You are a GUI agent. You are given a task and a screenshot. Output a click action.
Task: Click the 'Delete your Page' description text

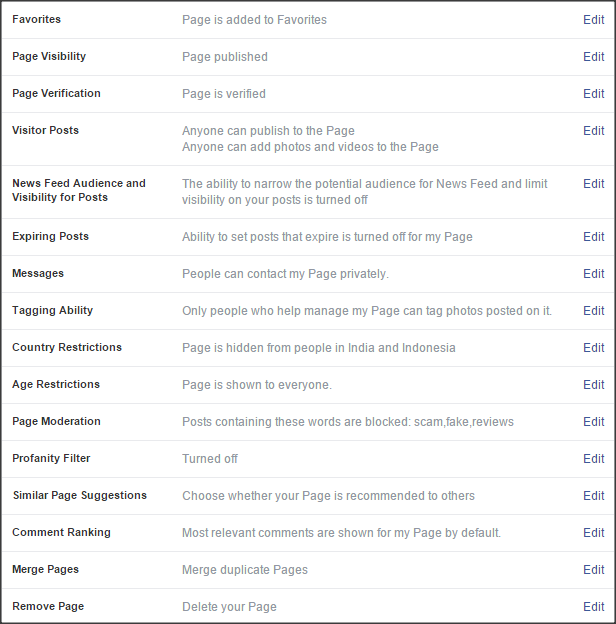coord(229,607)
